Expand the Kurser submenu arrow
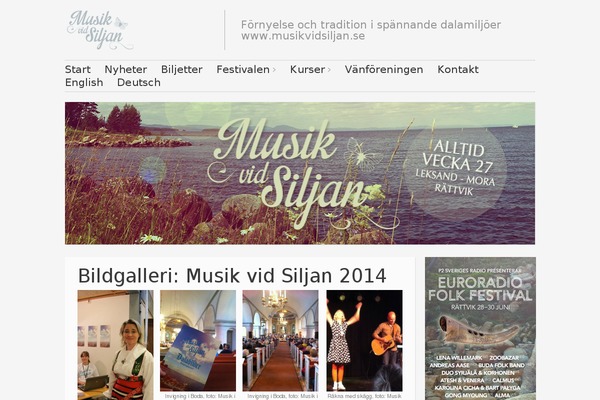 pos(329,70)
